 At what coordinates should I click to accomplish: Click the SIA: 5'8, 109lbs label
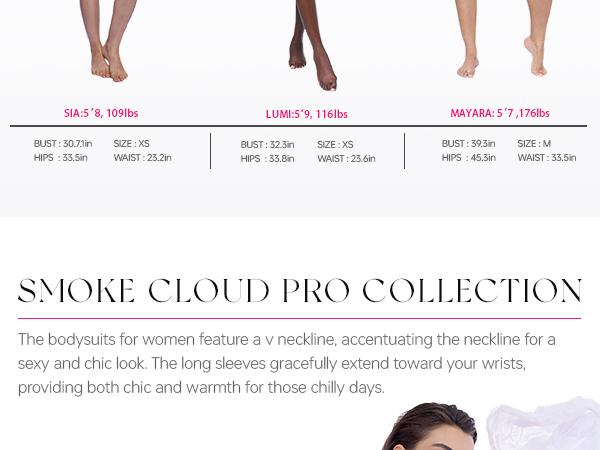[101, 113]
